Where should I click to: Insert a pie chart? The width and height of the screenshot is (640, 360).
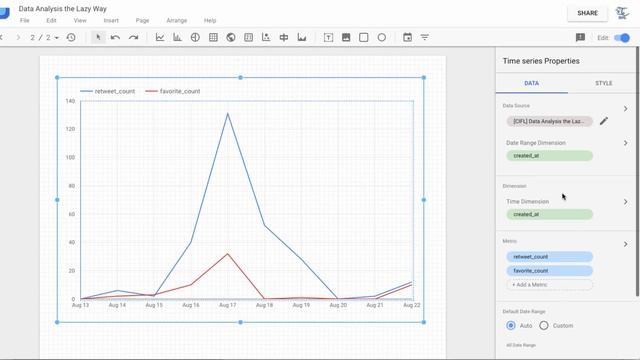[195, 38]
